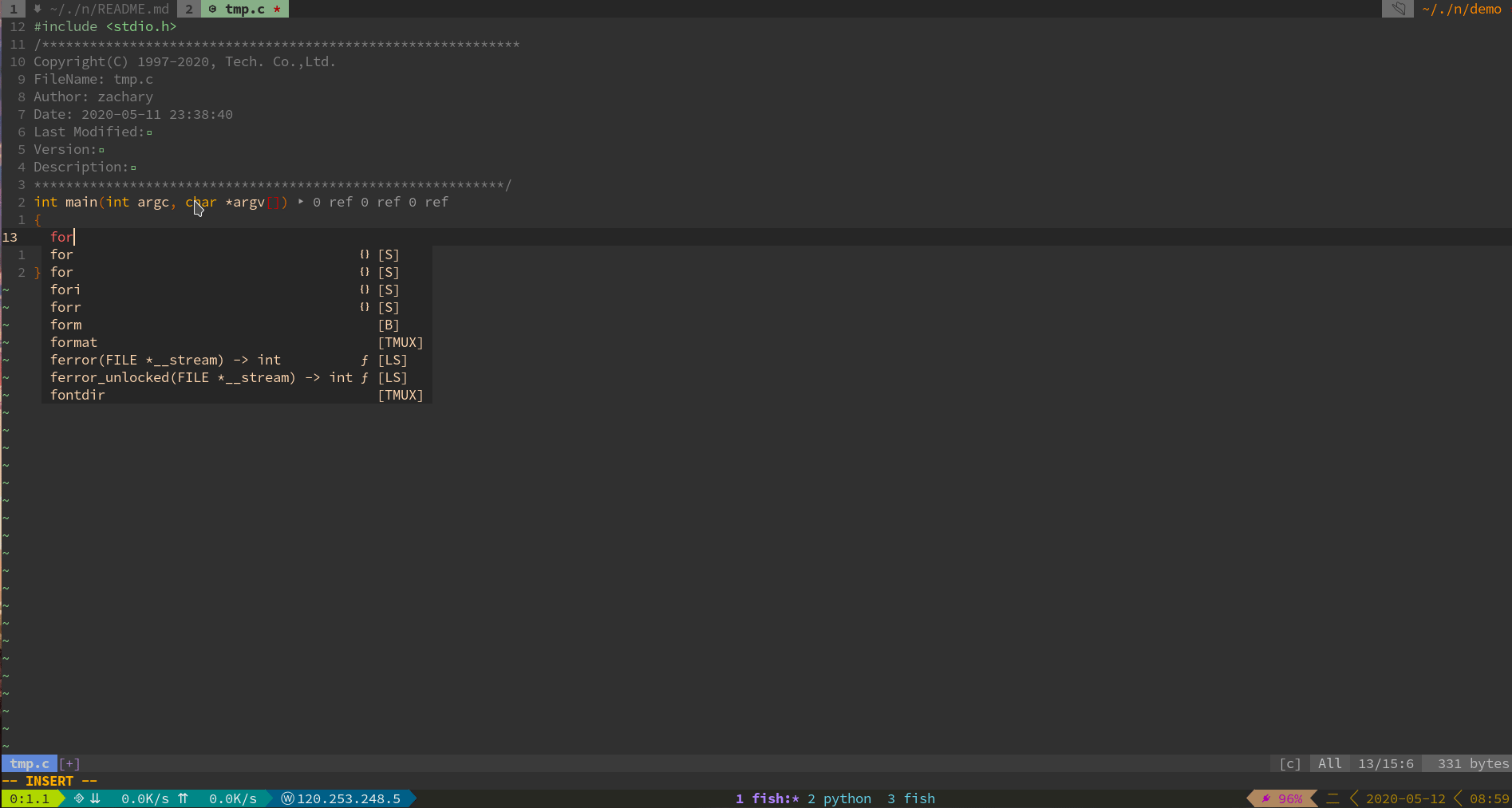Screen dimensions: 1512x808
Task: Click the time 08:59 in tmux bar
Action: (1490, 798)
